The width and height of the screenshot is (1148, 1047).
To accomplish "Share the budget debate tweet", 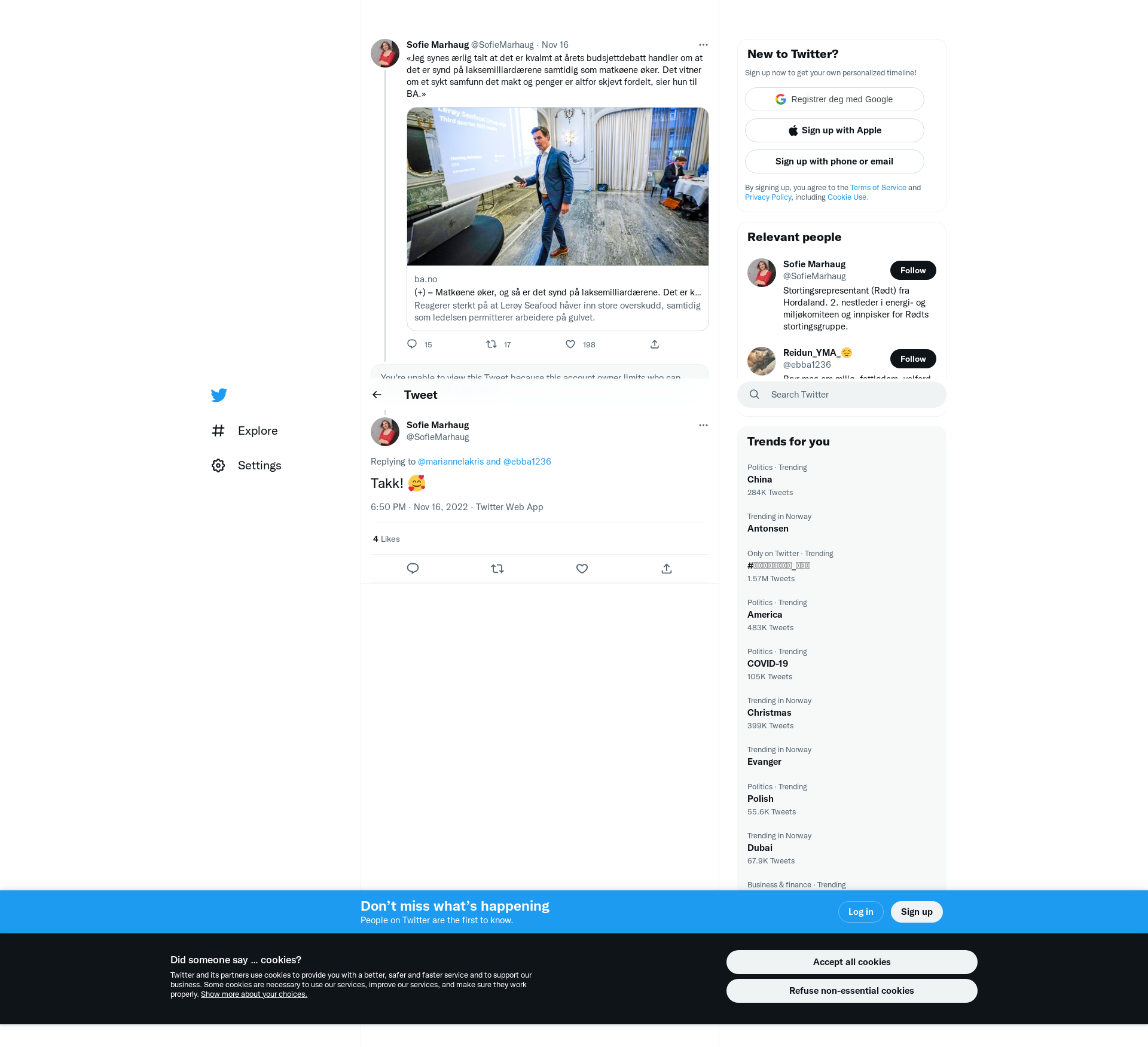I will [x=655, y=344].
